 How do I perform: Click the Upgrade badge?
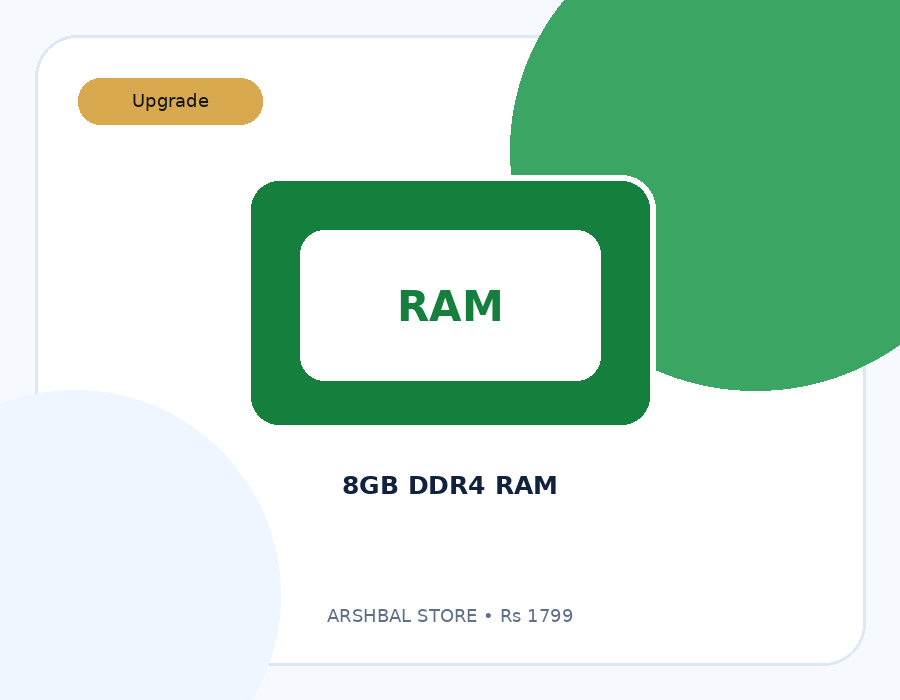tap(170, 101)
